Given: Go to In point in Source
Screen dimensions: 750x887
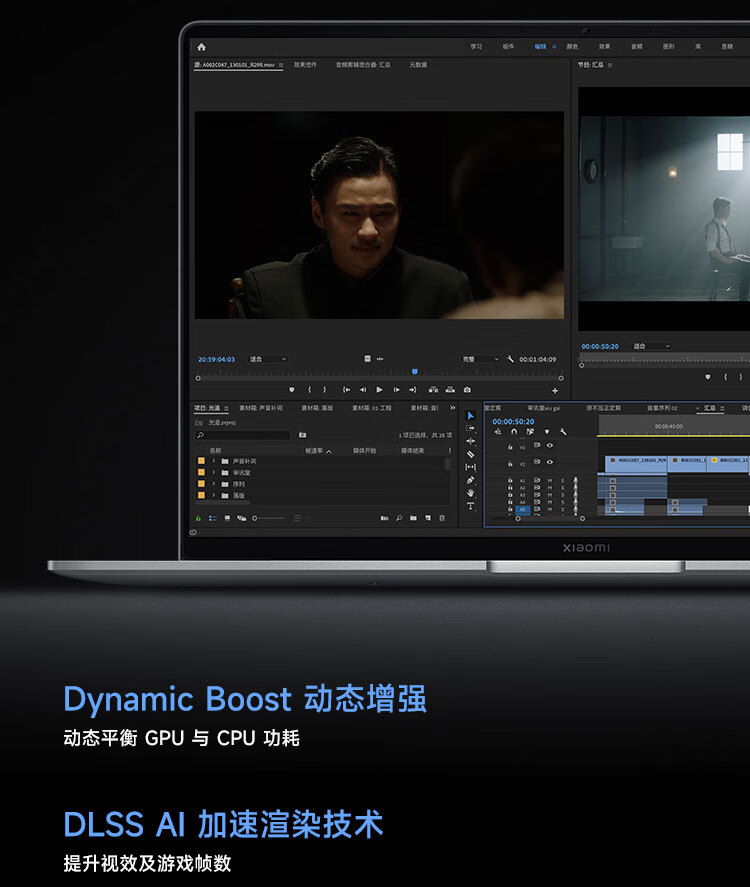Looking at the screenshot, I should 346,390.
